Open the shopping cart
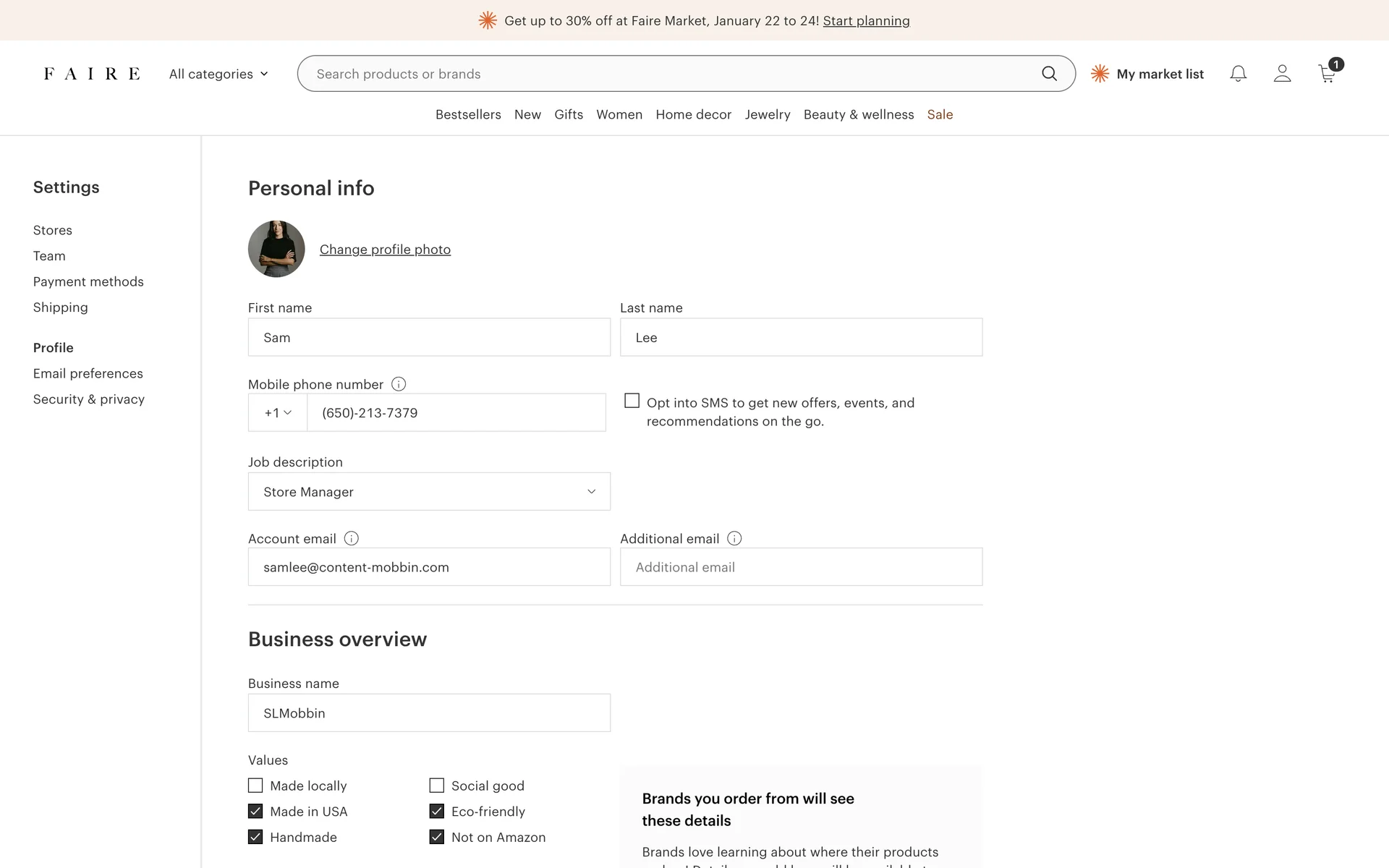The height and width of the screenshot is (868, 1389). click(x=1327, y=74)
